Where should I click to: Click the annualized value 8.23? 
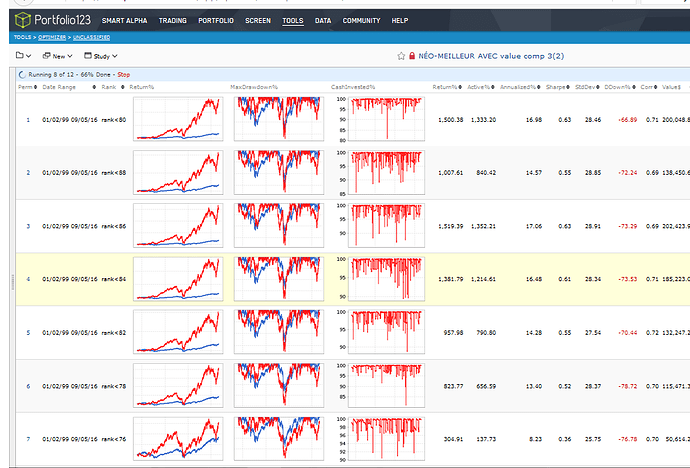536,439
